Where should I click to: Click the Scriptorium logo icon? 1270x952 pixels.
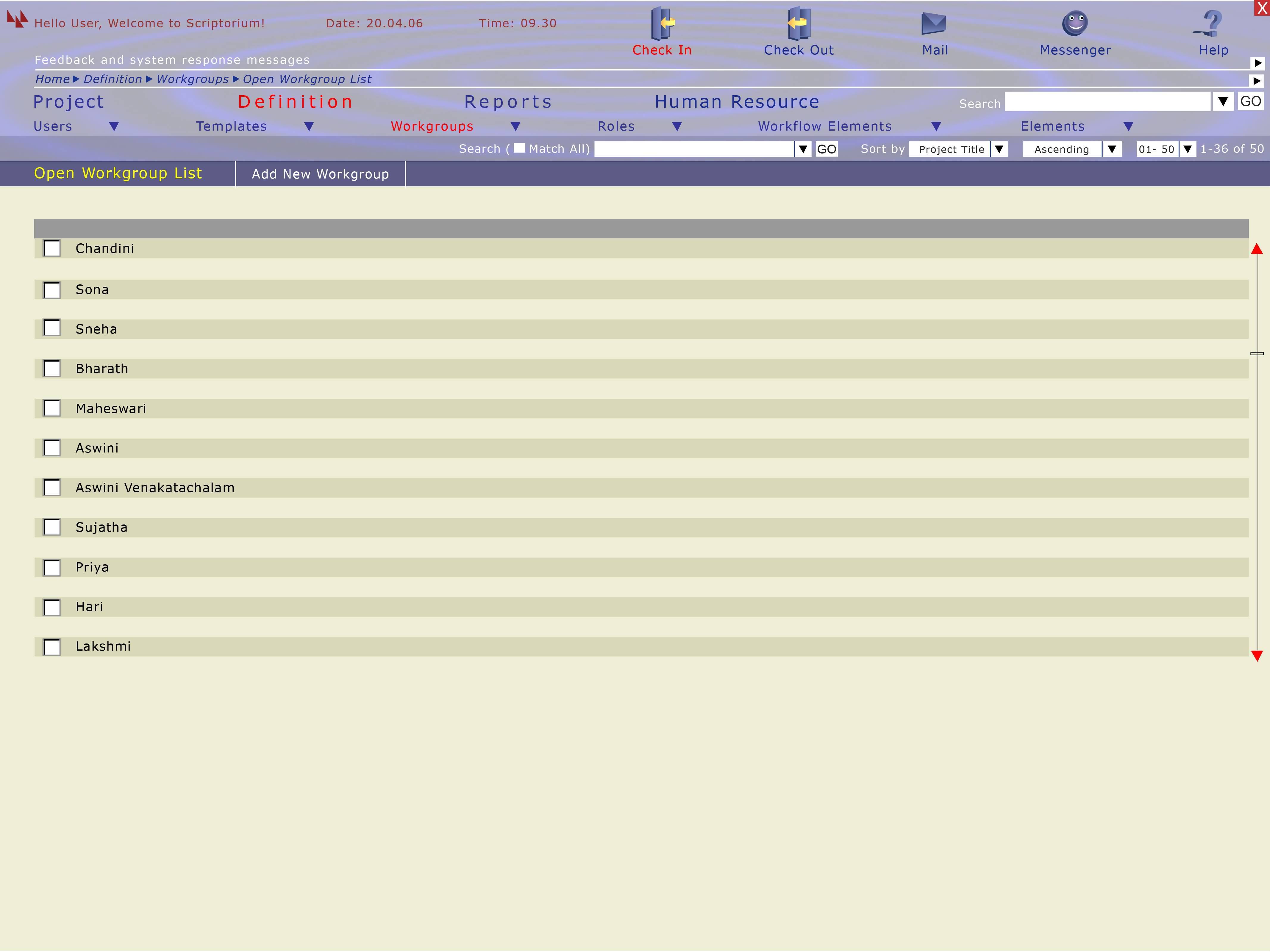(x=17, y=20)
